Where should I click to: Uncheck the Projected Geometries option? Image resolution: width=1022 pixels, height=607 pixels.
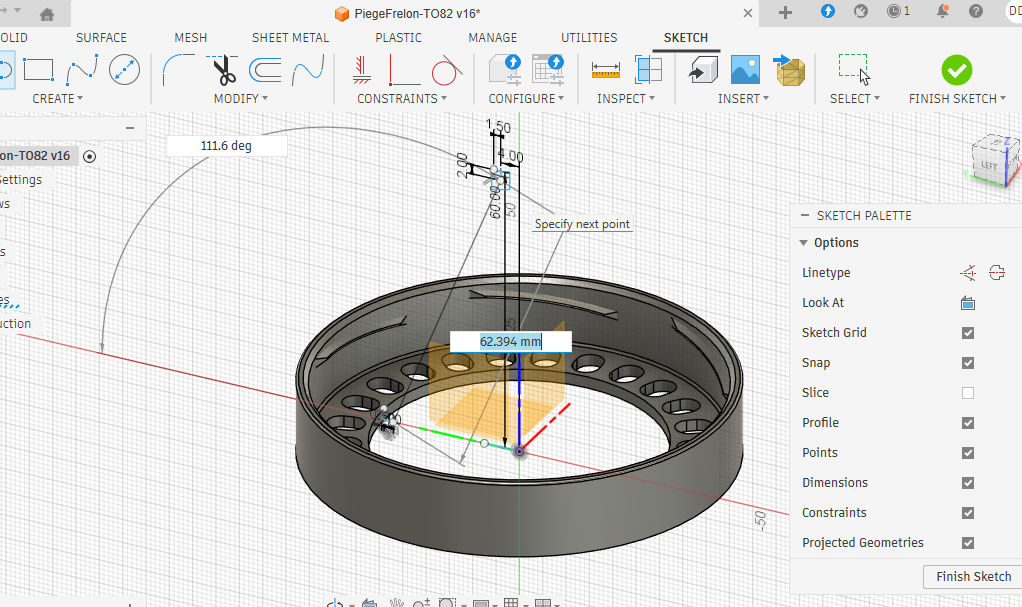pyautogui.click(x=967, y=543)
